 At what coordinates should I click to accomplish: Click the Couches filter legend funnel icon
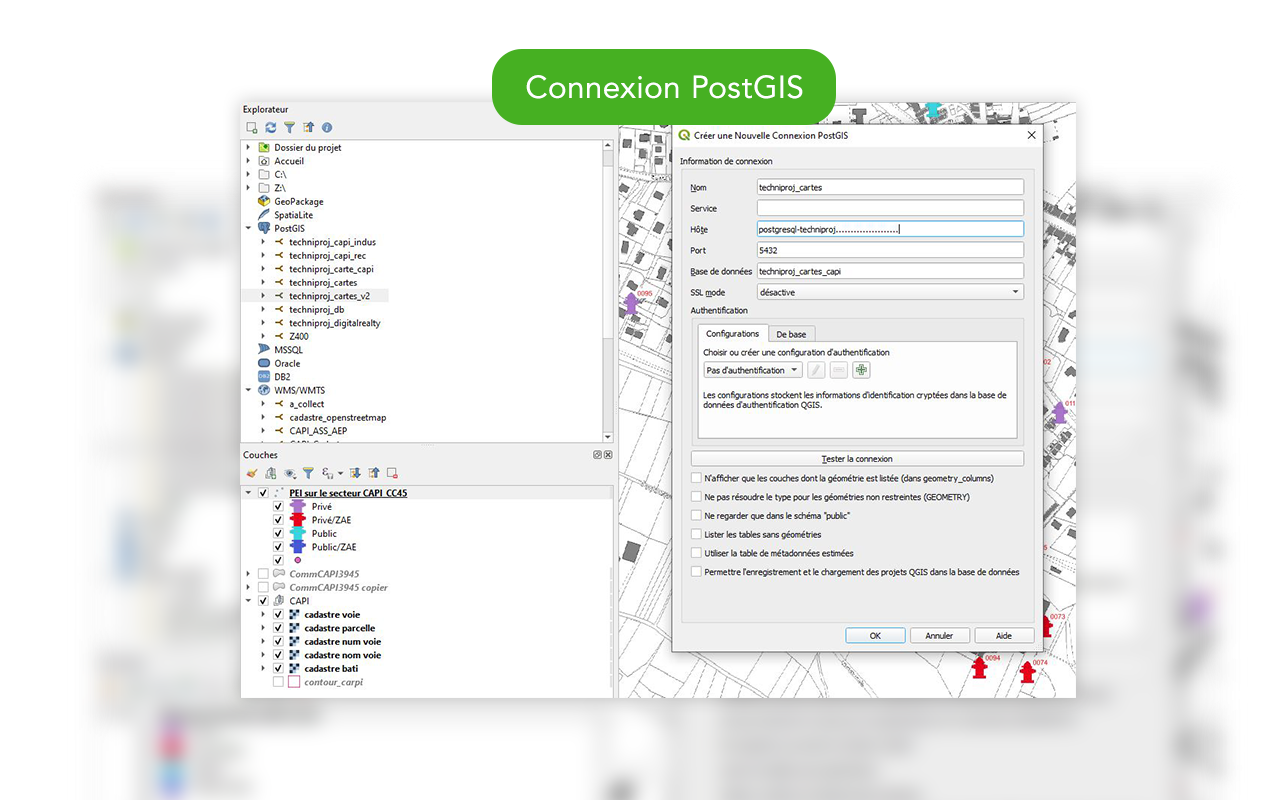pos(308,473)
